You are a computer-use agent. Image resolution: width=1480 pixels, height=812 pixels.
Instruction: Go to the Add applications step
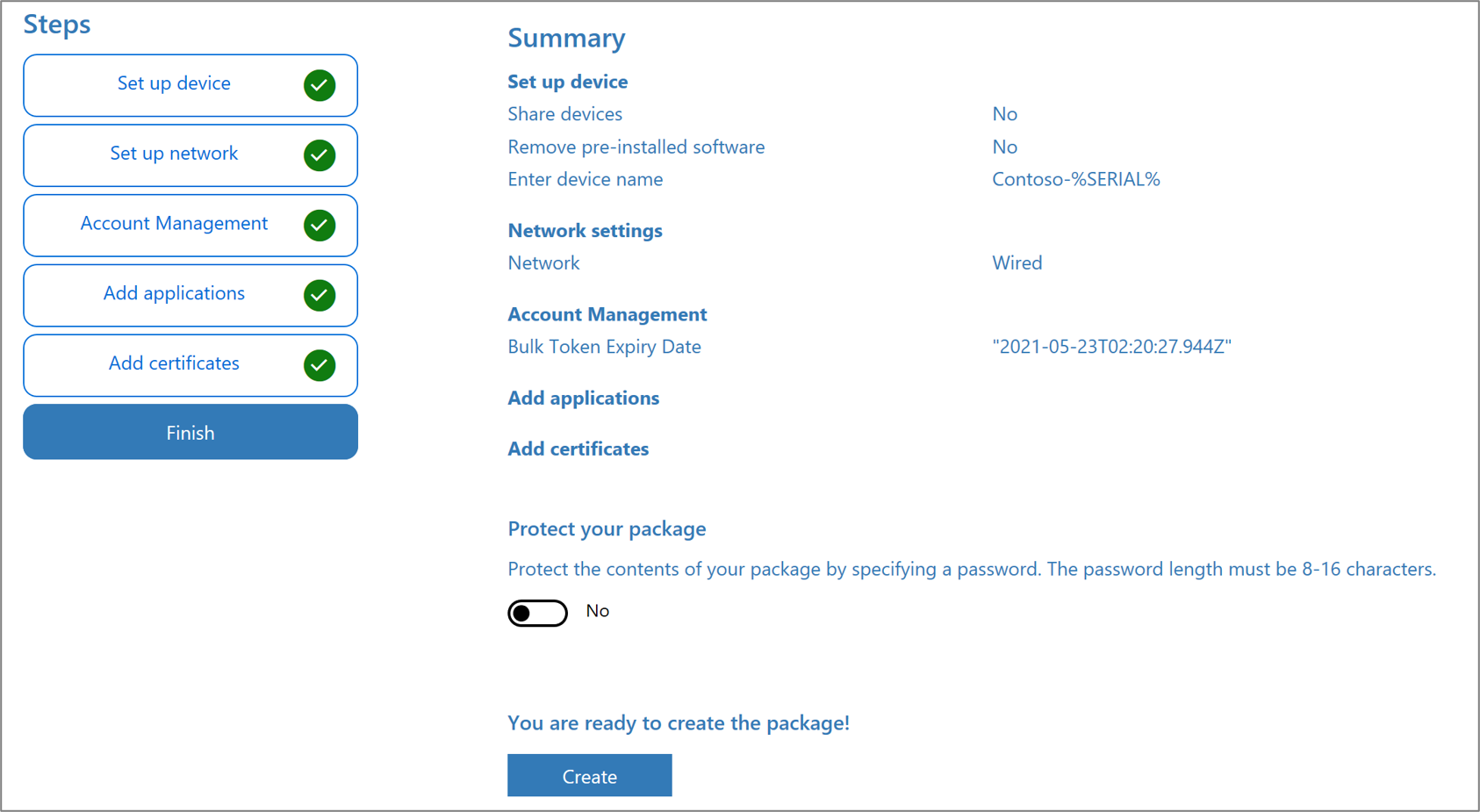tap(174, 293)
